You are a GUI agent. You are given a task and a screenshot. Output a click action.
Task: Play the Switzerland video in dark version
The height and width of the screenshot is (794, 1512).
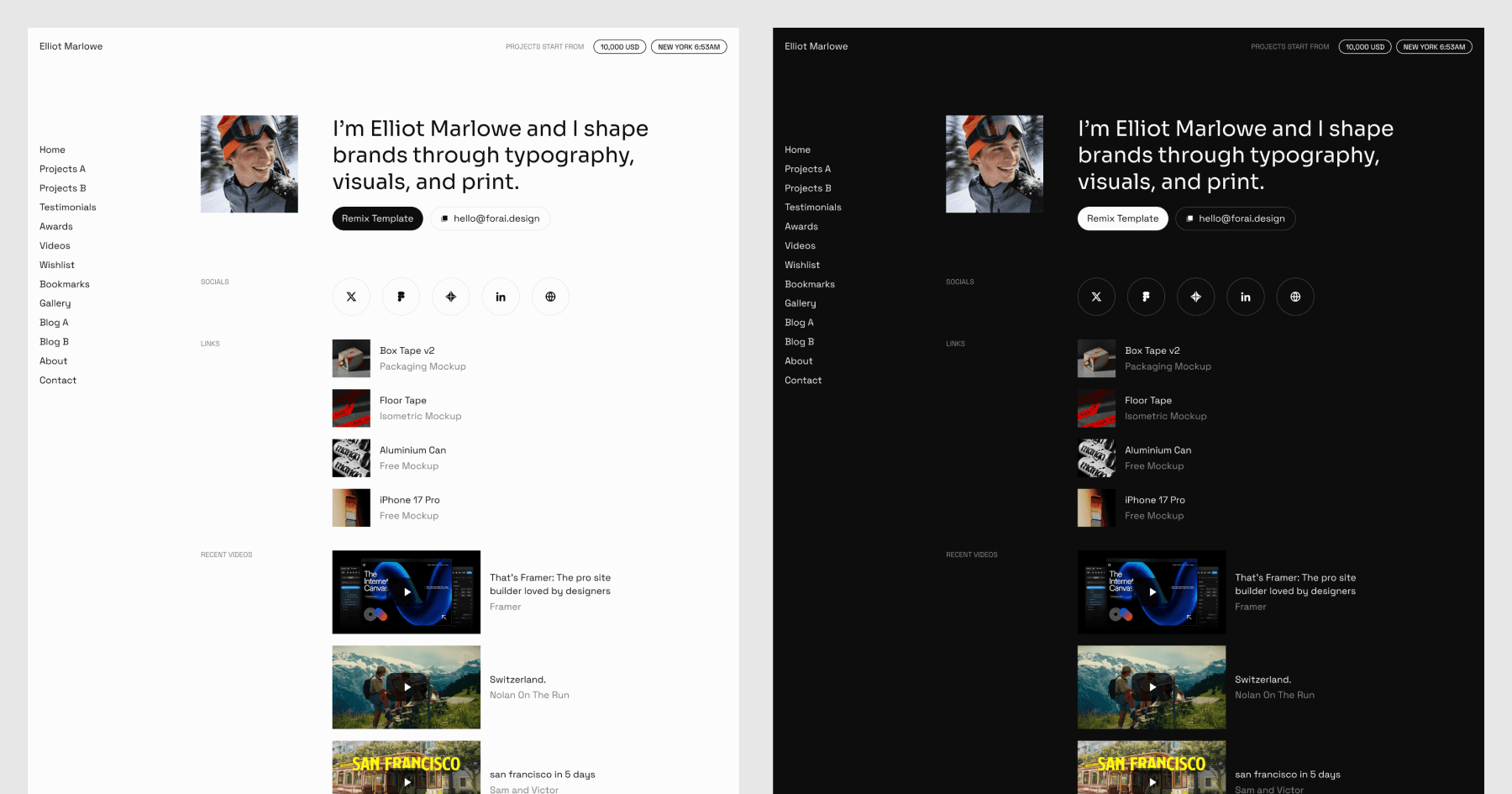tap(1152, 686)
